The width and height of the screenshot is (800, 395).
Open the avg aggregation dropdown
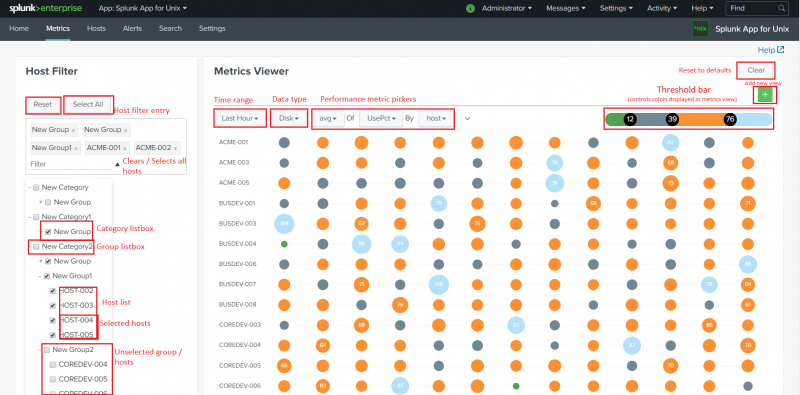click(329, 118)
